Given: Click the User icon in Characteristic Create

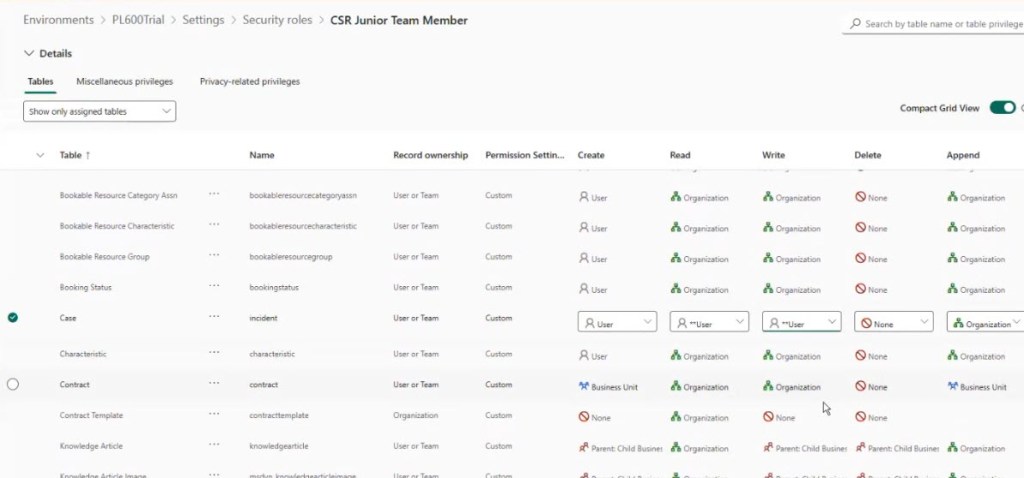Looking at the screenshot, I should [584, 355].
